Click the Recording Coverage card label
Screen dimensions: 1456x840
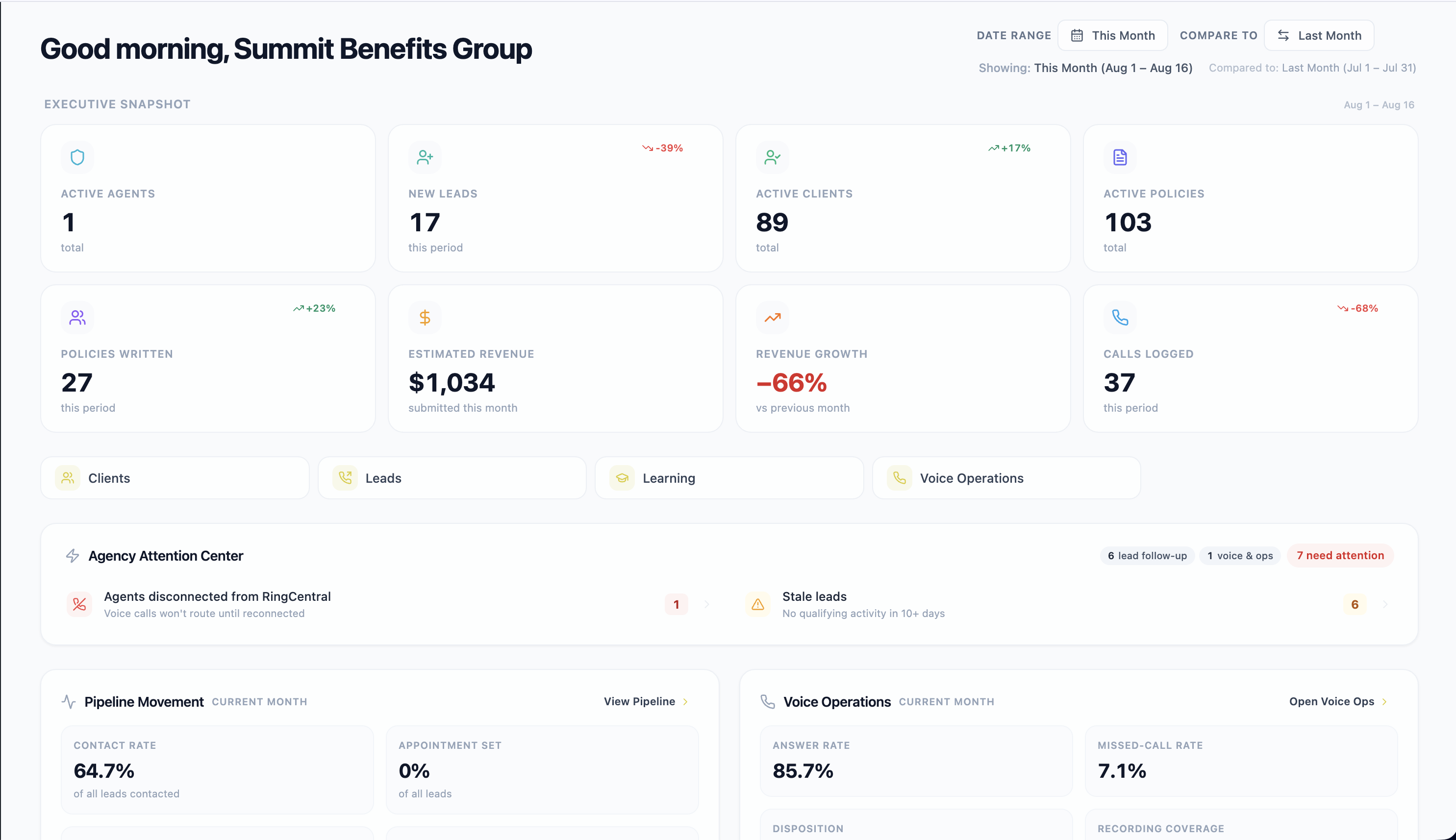coord(1160,828)
